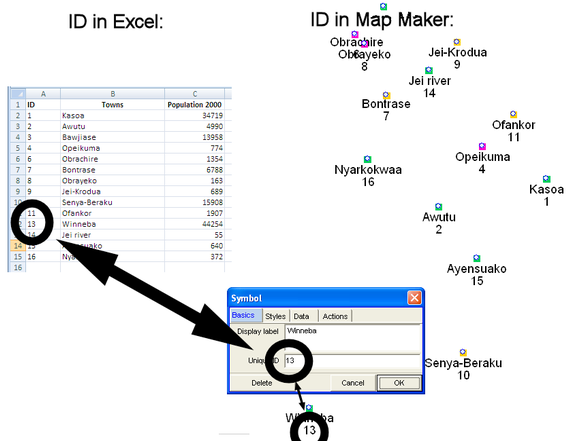Click the Unique ID input field
The height and width of the screenshot is (441, 566).
click(353, 361)
